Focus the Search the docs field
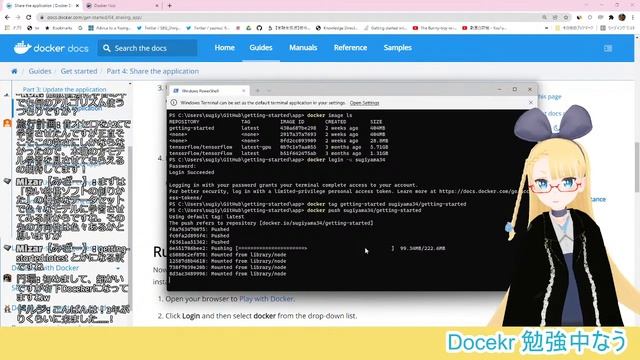Screen dimensions: 640x360 click(x=147, y=48)
